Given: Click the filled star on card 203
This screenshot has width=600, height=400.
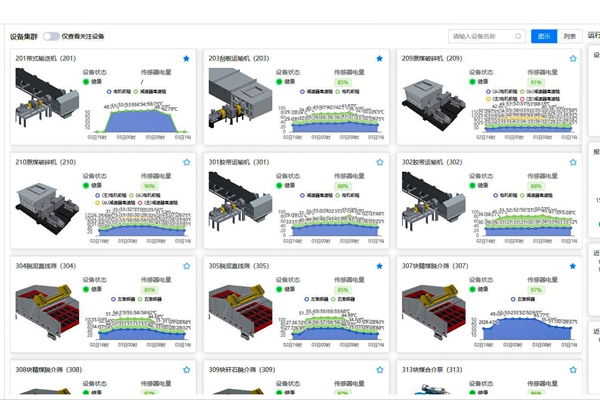Looking at the screenshot, I should pos(380,59).
